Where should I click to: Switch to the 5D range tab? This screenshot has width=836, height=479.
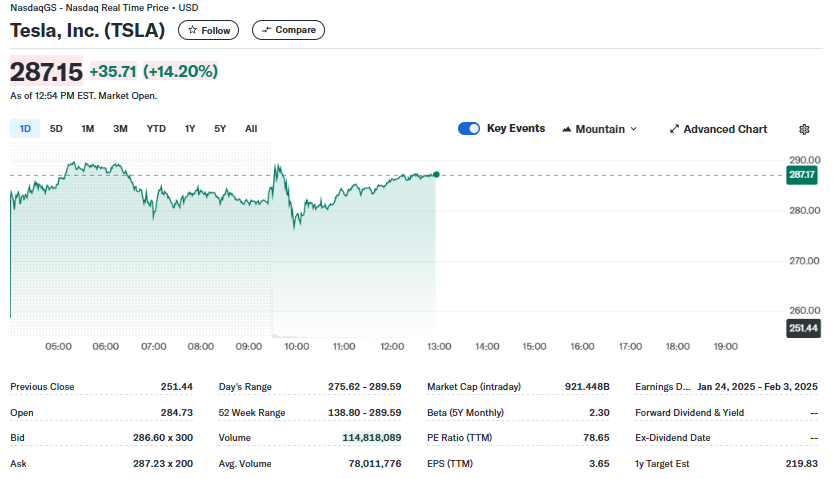56,128
